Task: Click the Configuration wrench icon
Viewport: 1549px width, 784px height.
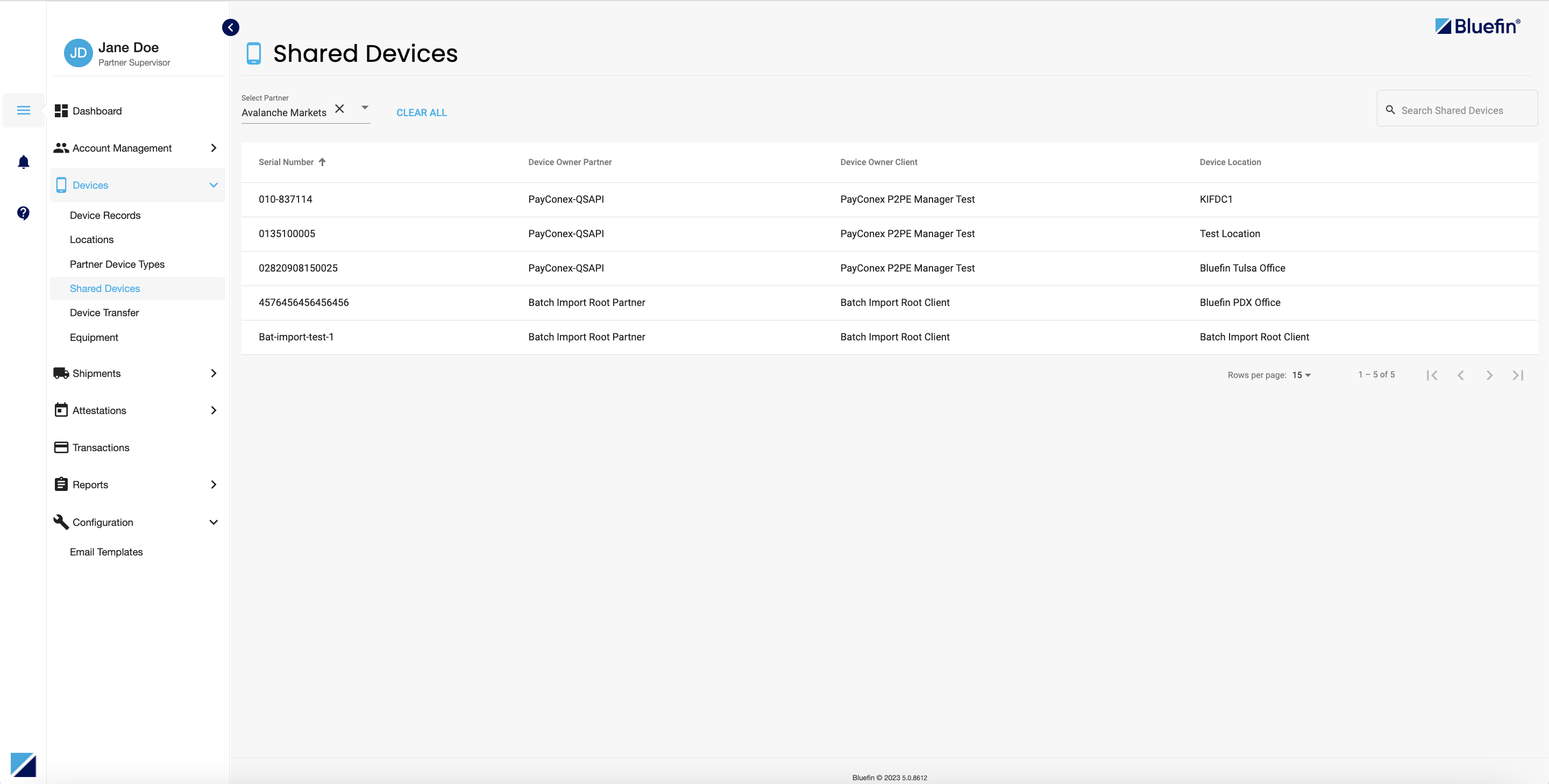Action: 60,522
